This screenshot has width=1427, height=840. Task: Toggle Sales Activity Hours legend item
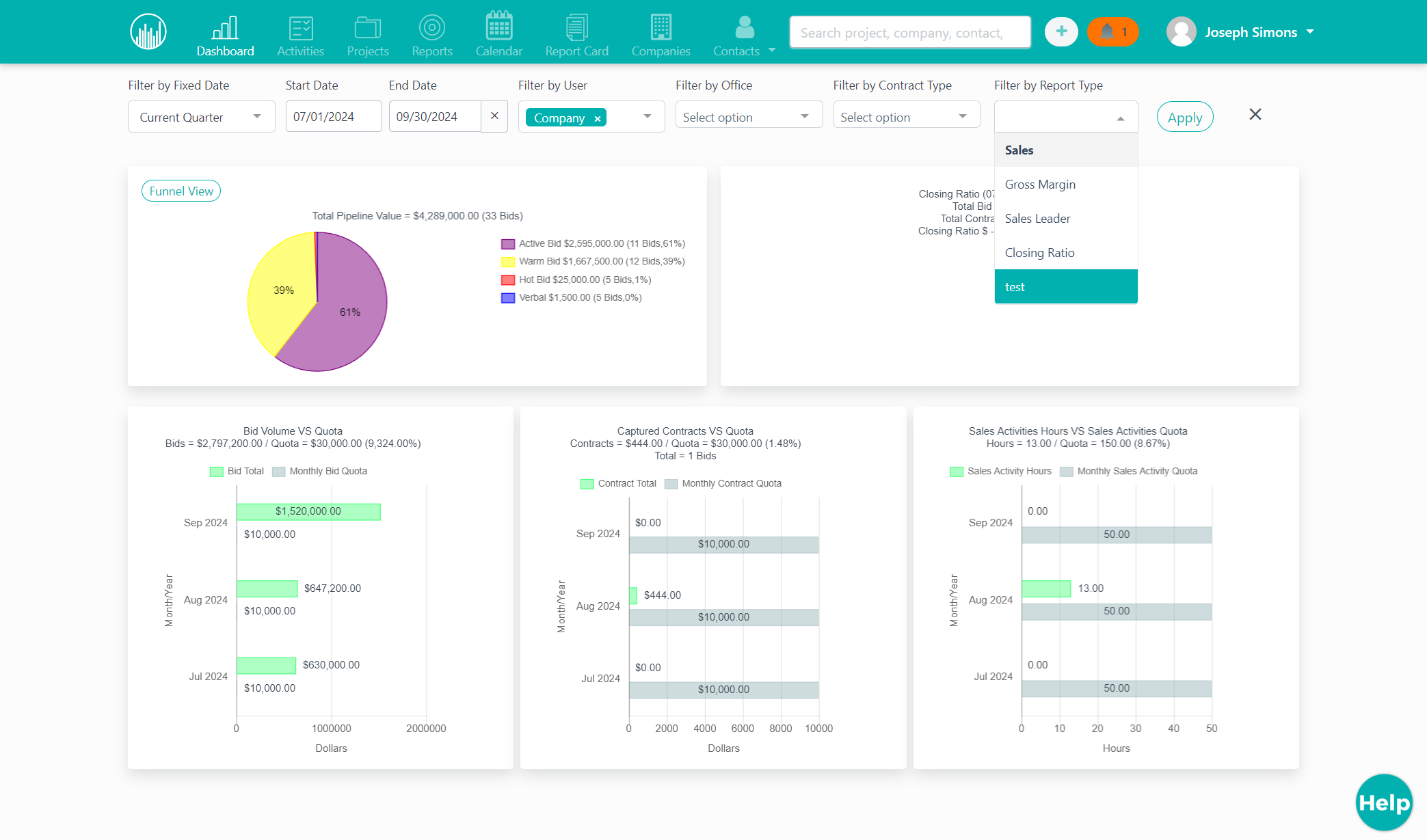click(x=1000, y=471)
